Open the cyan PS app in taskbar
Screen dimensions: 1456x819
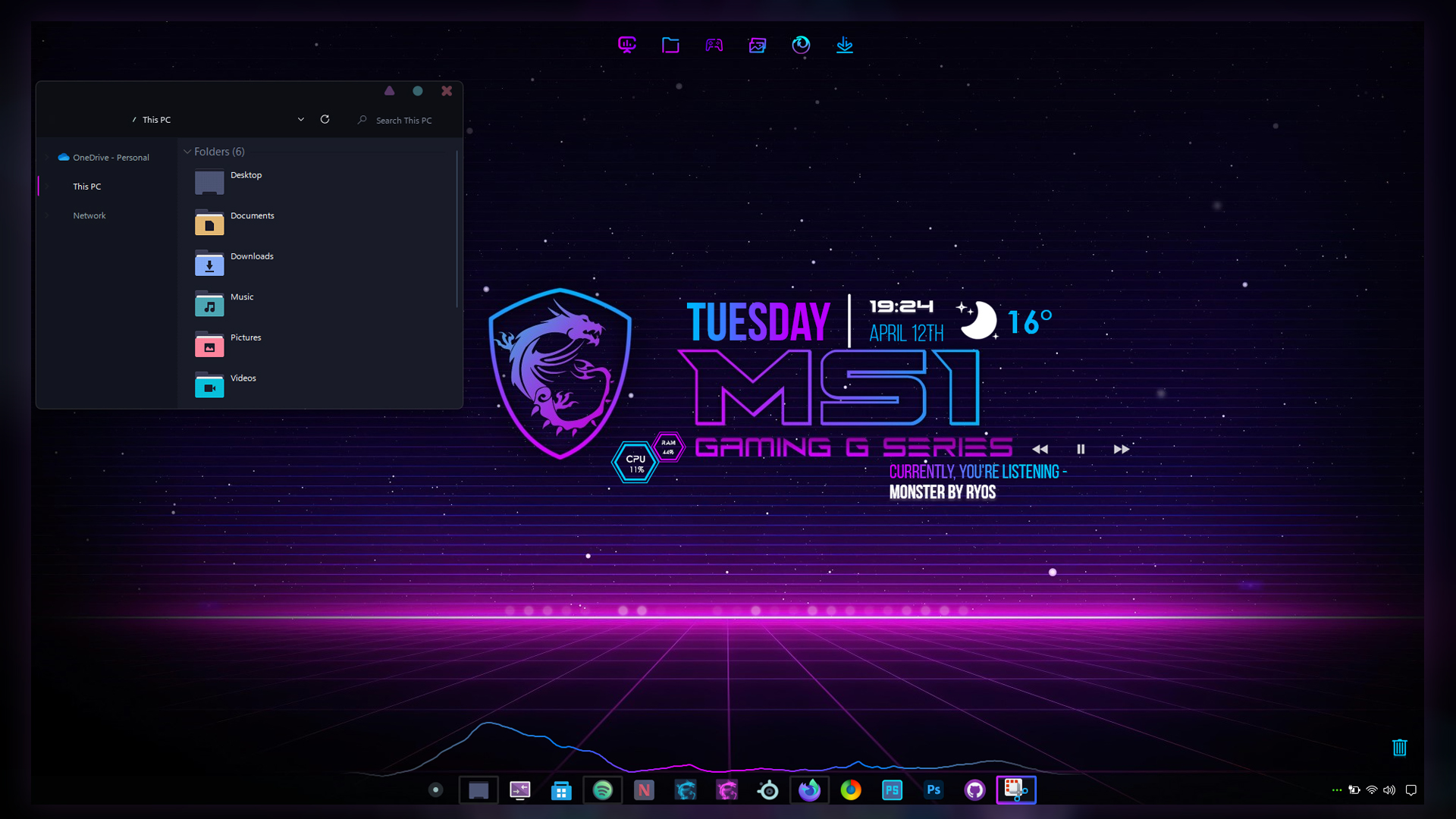point(892,790)
